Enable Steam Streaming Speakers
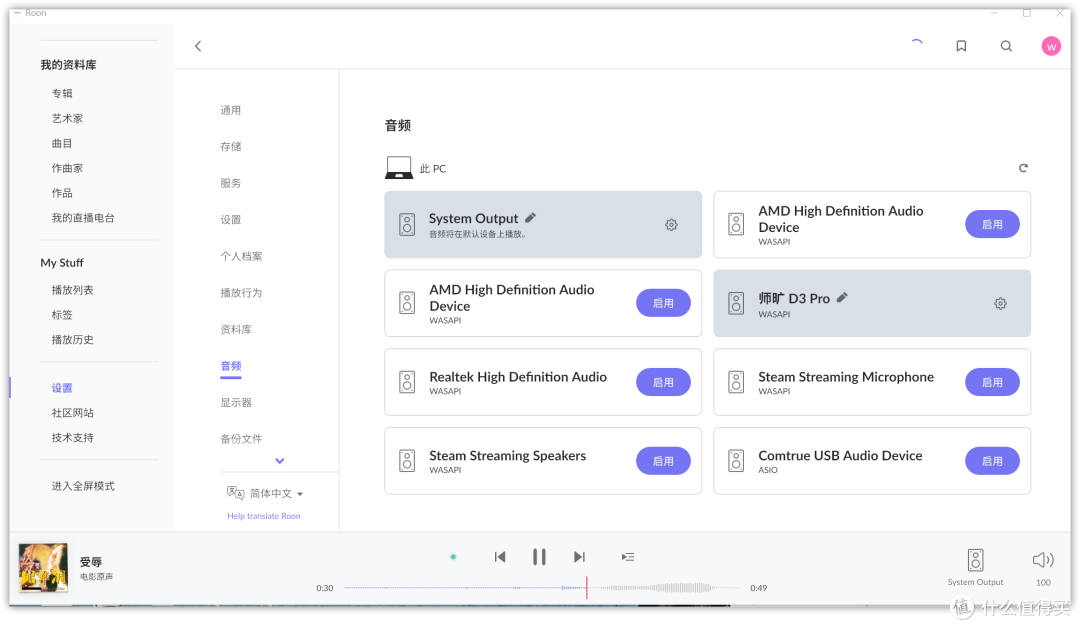This screenshot has width=1080, height=630. tap(663, 461)
